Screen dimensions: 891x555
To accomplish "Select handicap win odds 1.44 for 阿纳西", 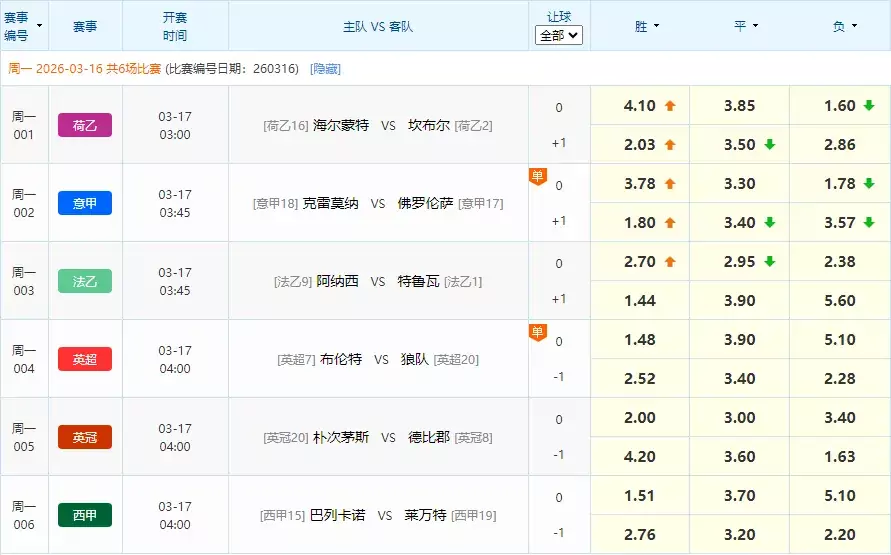I will [x=640, y=301].
